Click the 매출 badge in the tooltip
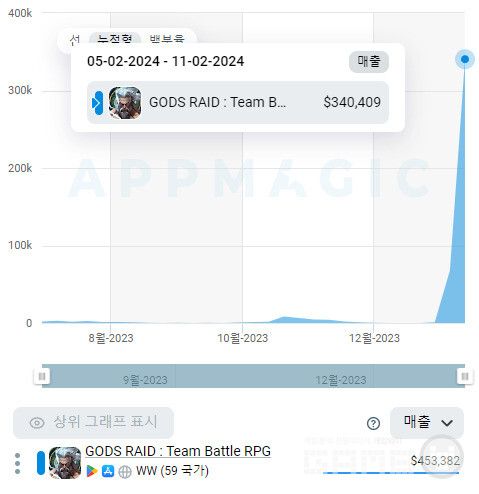 pos(369,62)
